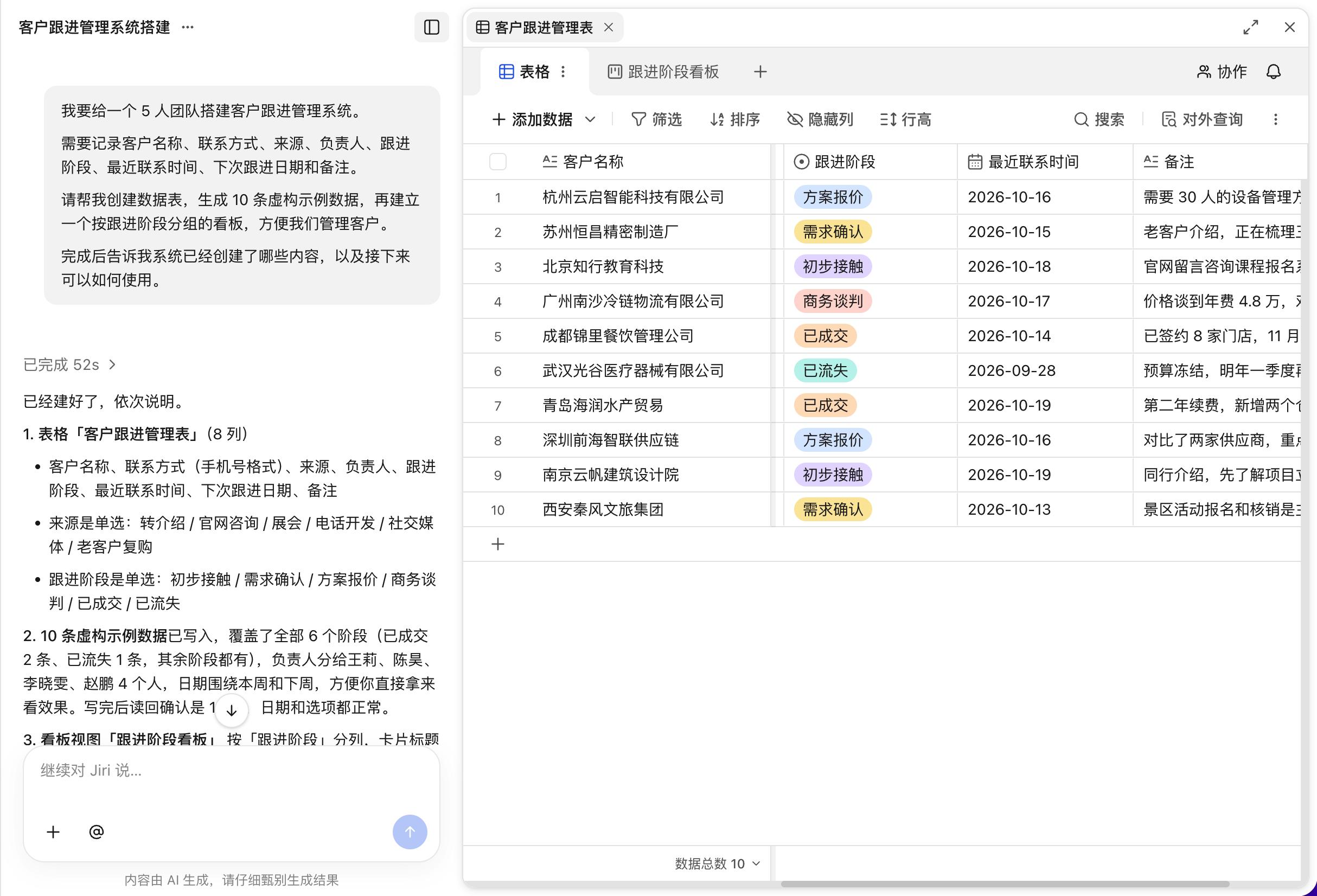Click scroll-to-bottom arrow in chat
The image size is (1317, 896).
(x=231, y=710)
